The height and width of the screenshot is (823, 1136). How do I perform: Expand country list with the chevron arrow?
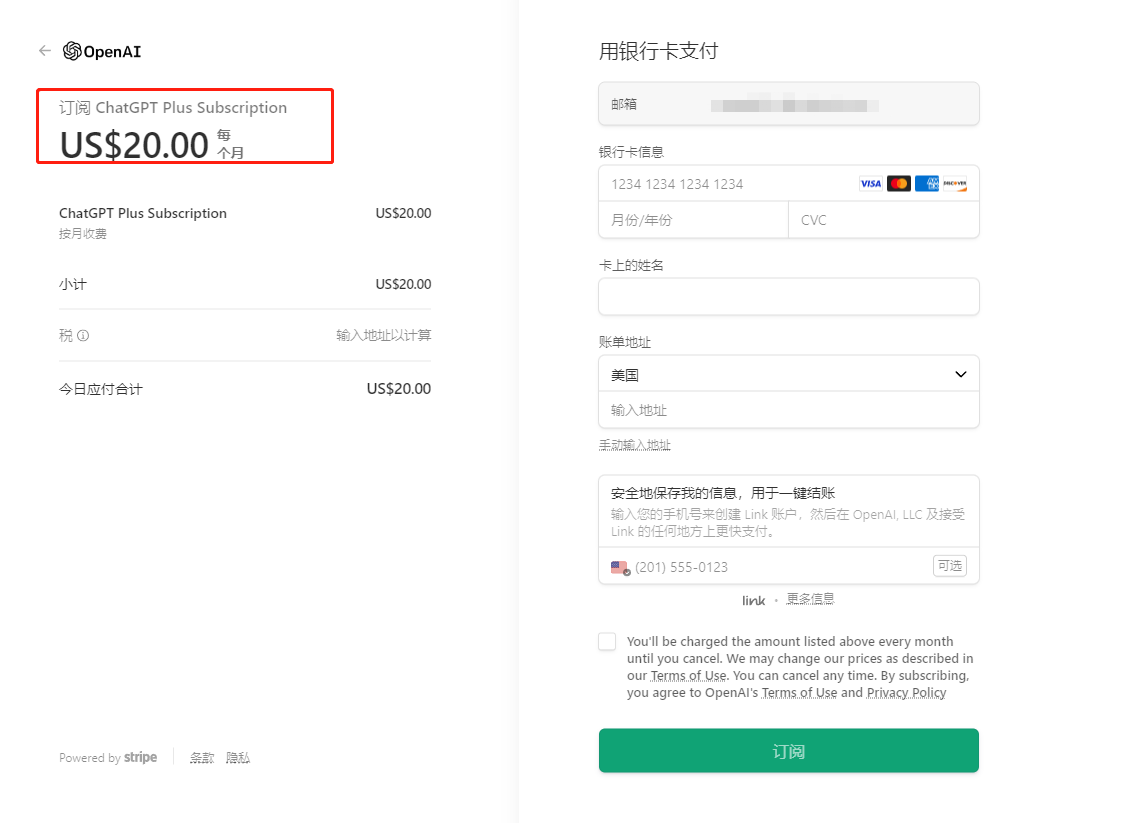click(961, 375)
